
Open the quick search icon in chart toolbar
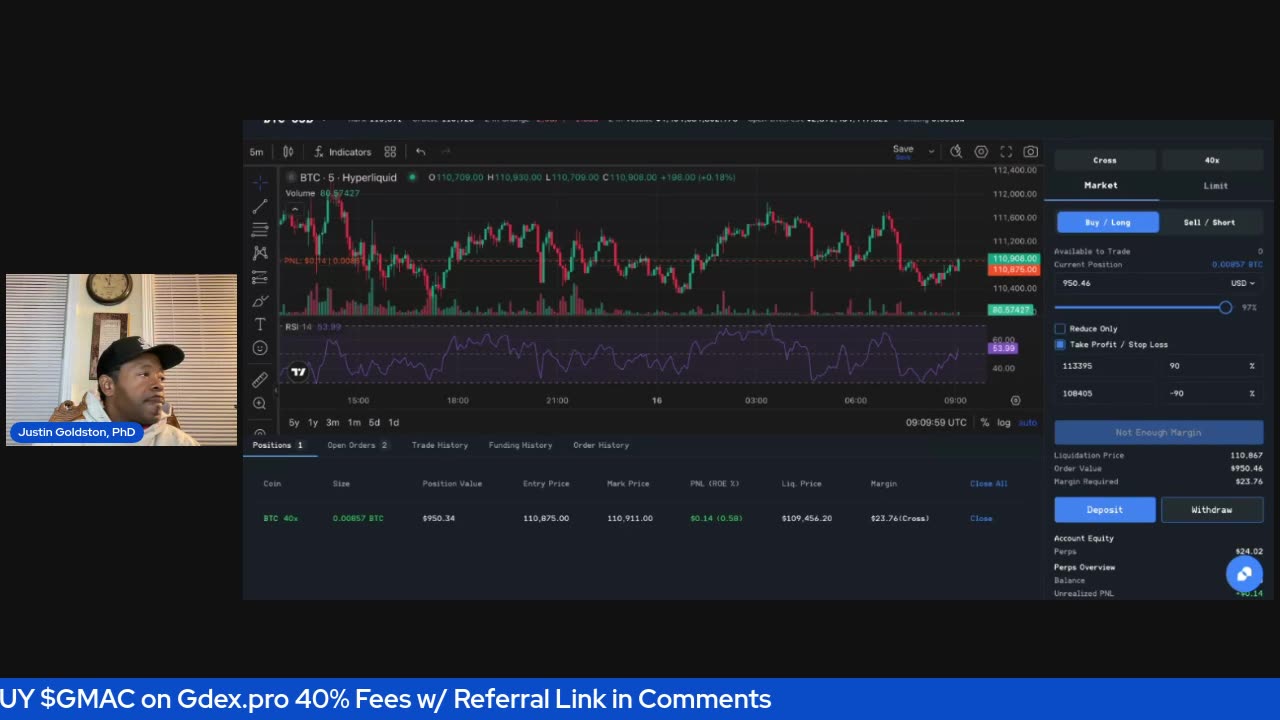(956, 152)
